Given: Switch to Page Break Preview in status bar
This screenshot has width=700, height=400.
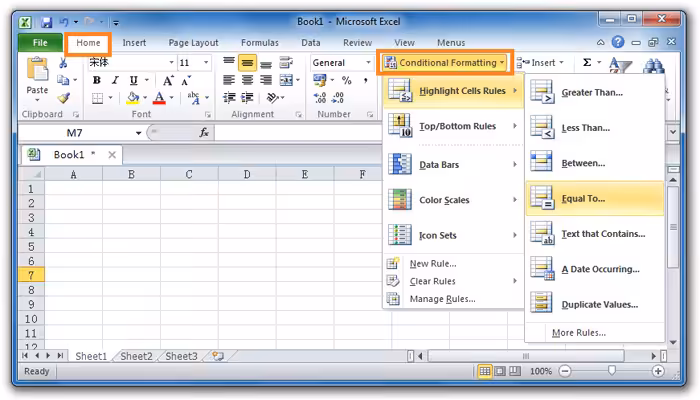Looking at the screenshot, I should [515, 371].
